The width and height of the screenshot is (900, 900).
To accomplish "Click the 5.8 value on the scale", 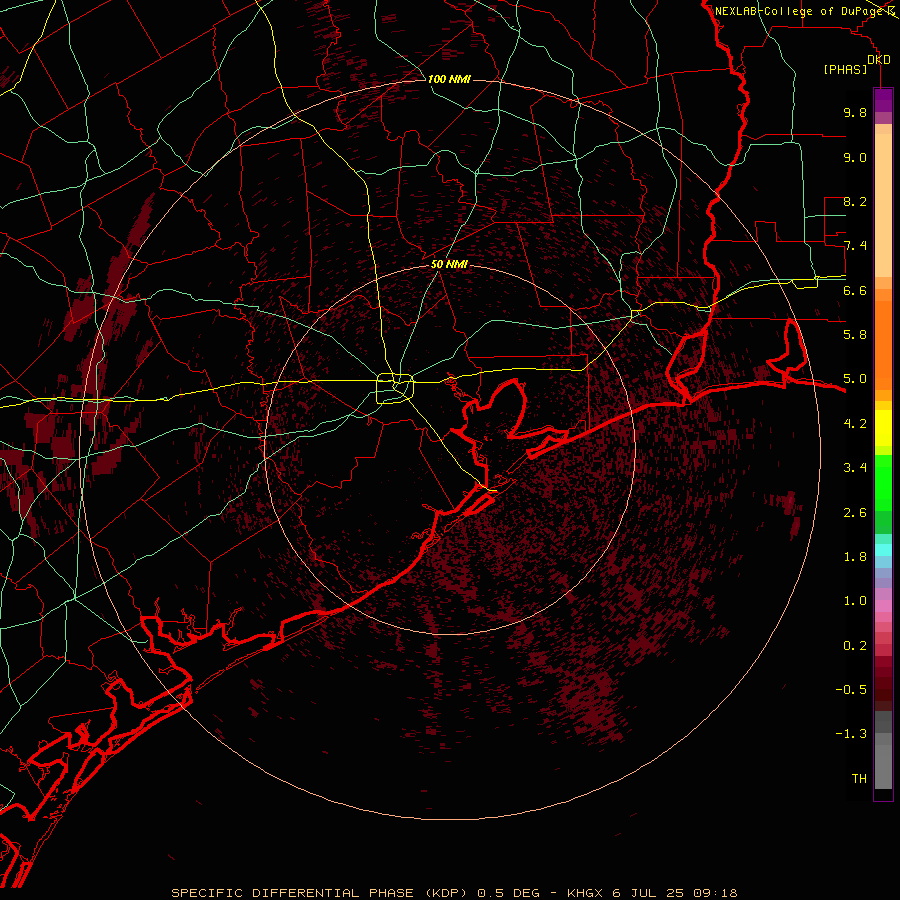I will [855, 335].
